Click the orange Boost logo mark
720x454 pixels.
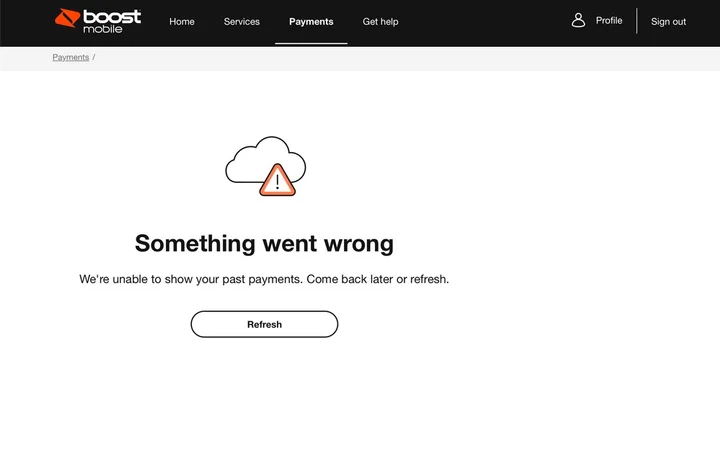[x=68, y=19]
